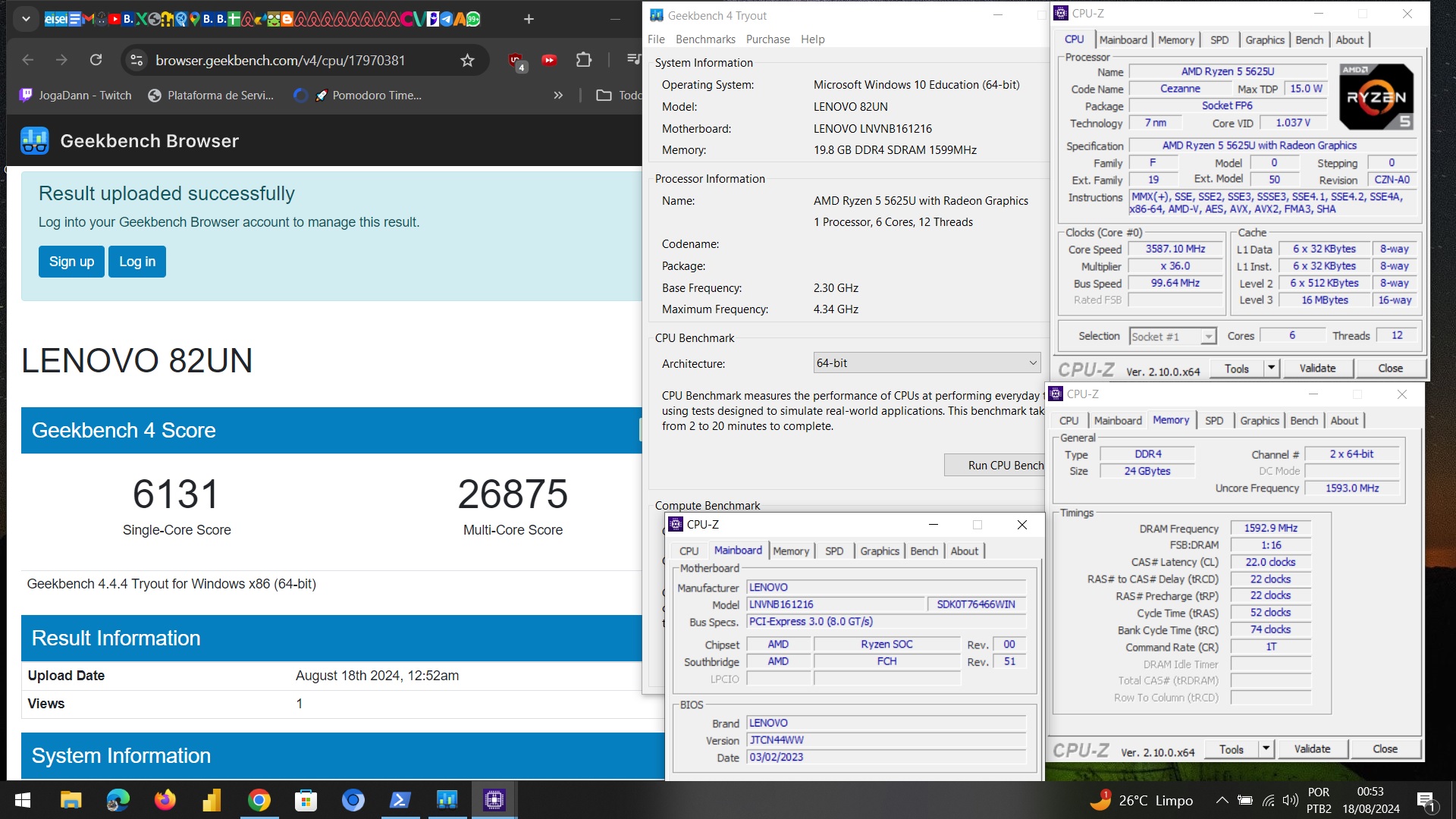Viewport: 1456px width, 819px height.
Task: Switch keyboard language POR PTB2
Action: click(x=1319, y=800)
